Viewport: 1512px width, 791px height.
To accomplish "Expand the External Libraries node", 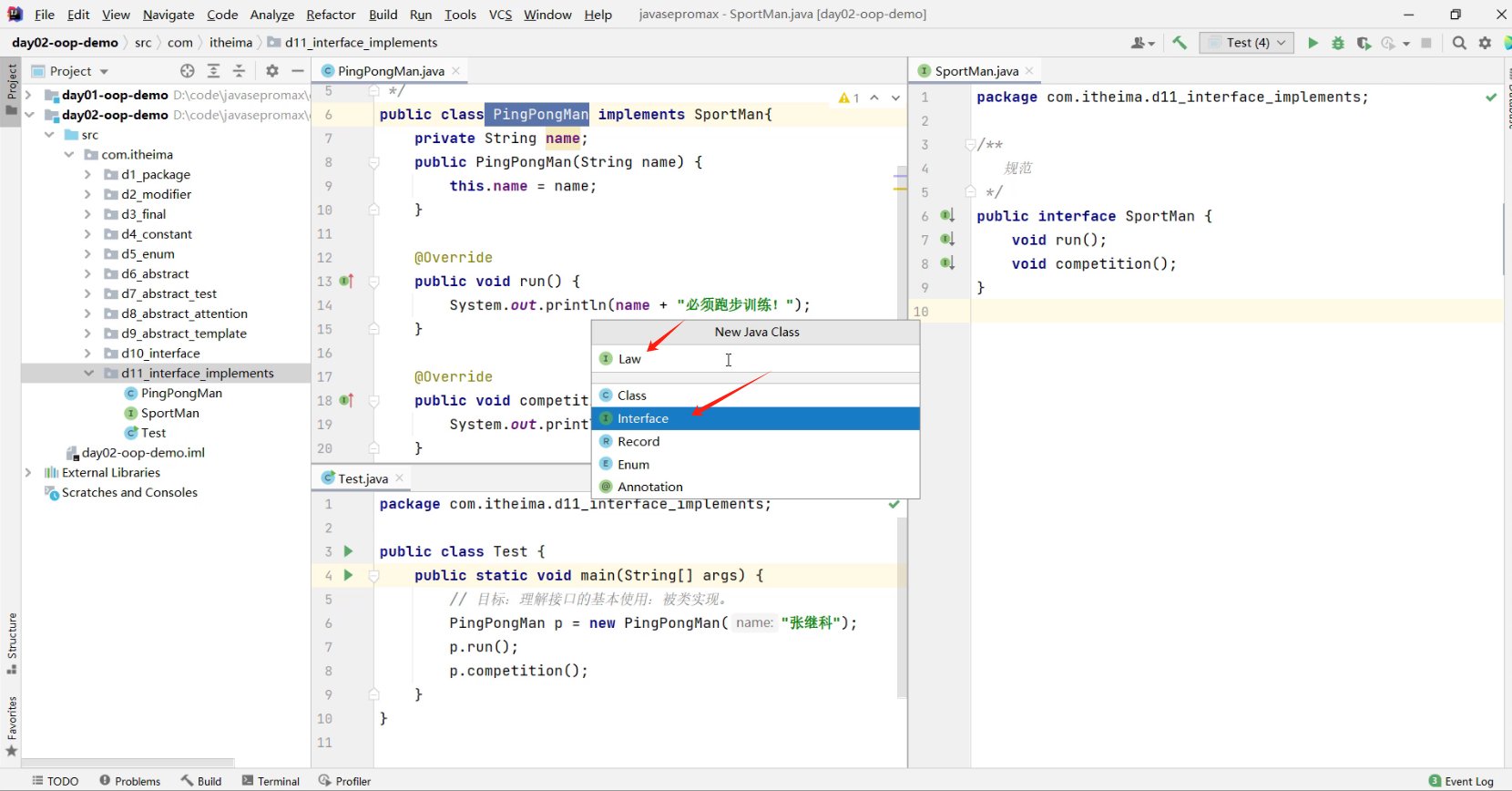I will point(28,473).
